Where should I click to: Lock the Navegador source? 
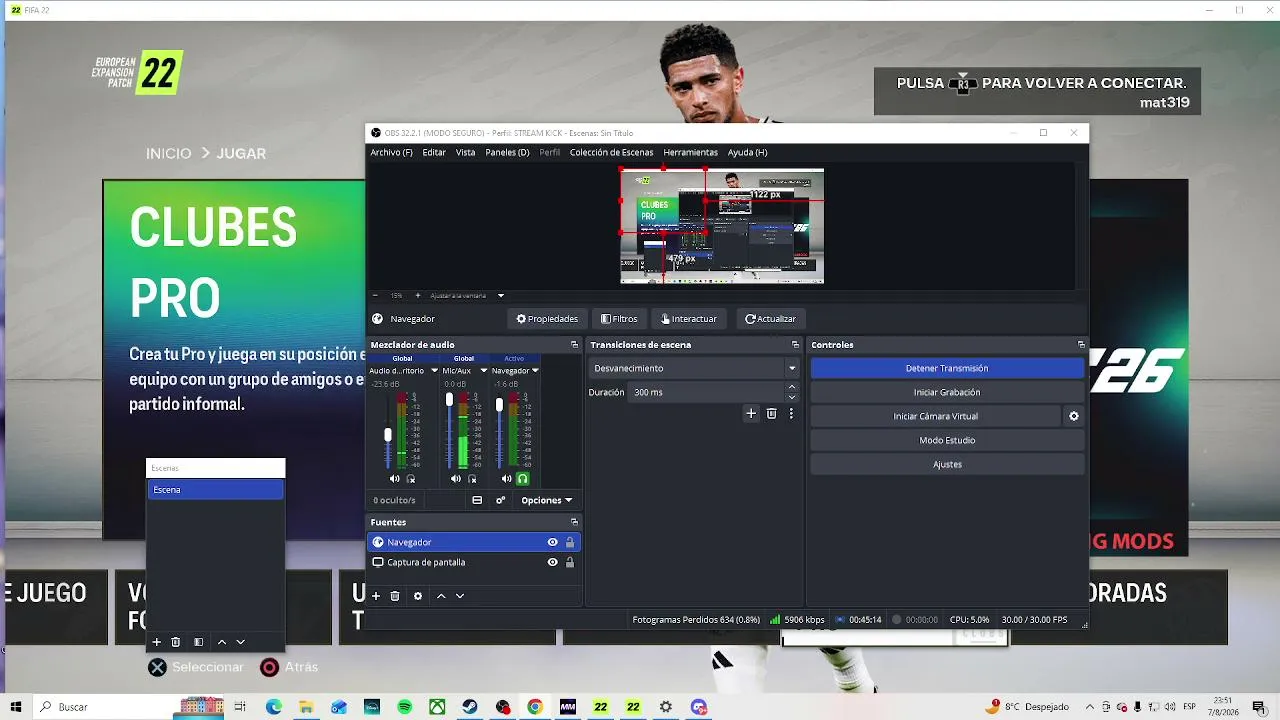click(x=570, y=542)
